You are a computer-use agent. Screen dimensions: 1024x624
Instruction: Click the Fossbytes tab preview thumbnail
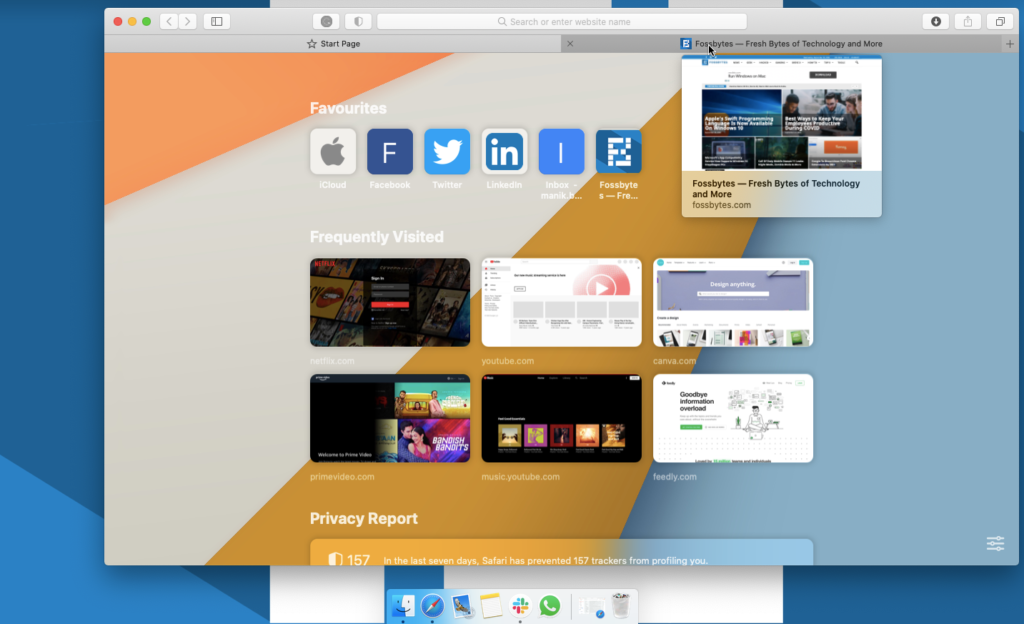[782, 113]
